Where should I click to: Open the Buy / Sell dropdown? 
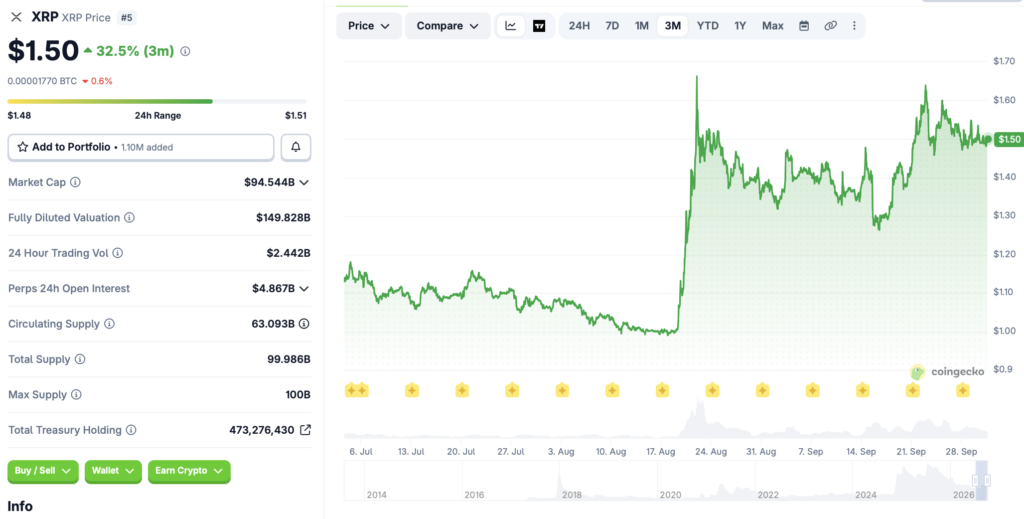(43, 471)
